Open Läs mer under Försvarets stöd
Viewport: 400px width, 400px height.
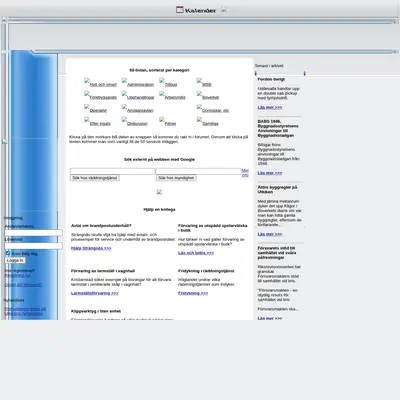[270, 318]
